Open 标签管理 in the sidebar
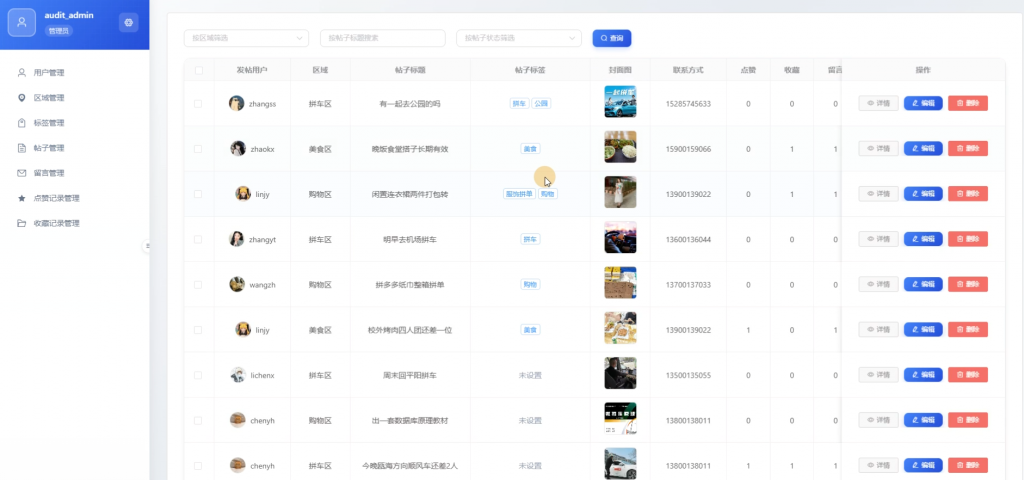This screenshot has height=480, width=1024. pos(49,123)
